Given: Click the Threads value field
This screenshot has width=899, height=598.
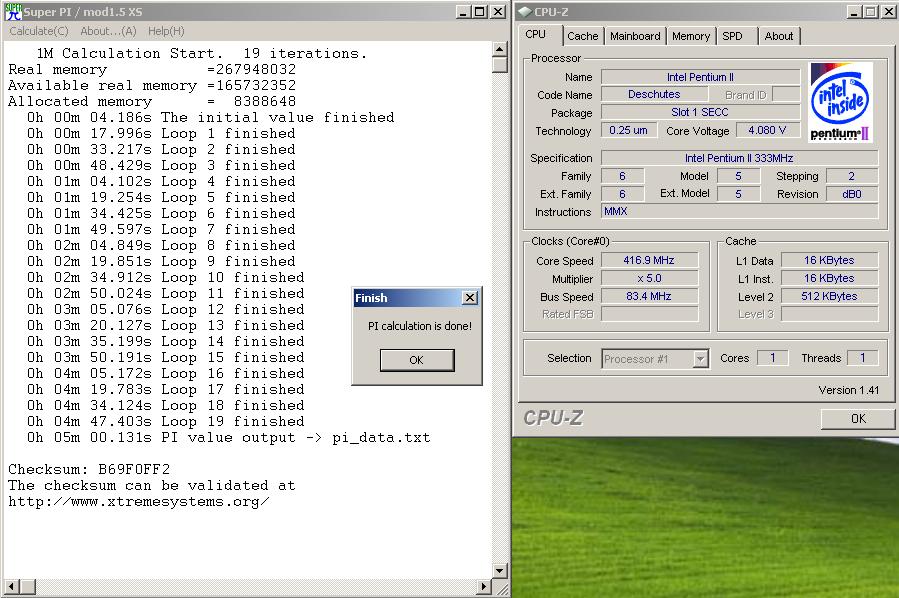Looking at the screenshot, I should click(862, 358).
